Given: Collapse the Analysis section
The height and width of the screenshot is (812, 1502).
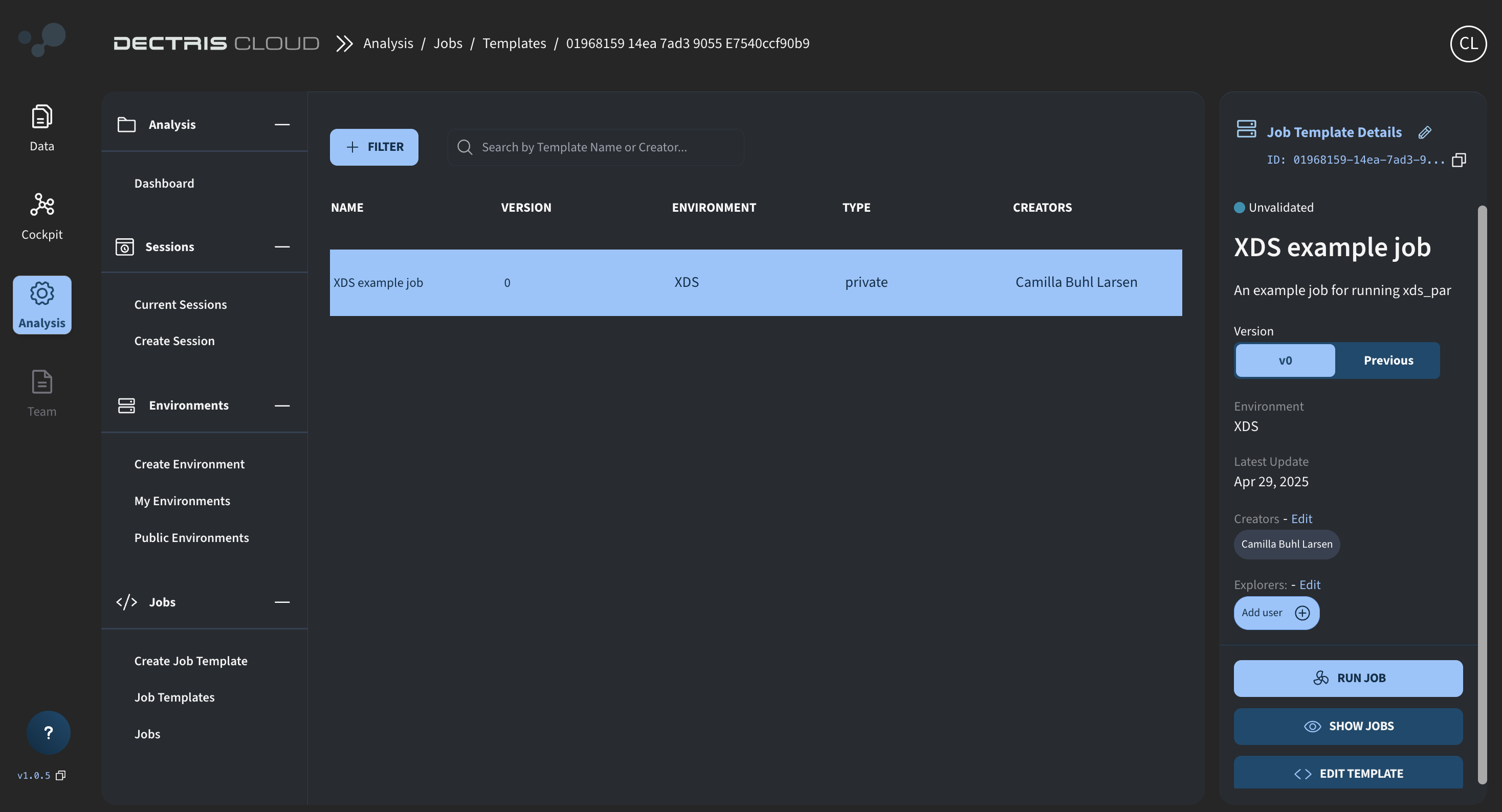Looking at the screenshot, I should pyautogui.click(x=282, y=125).
